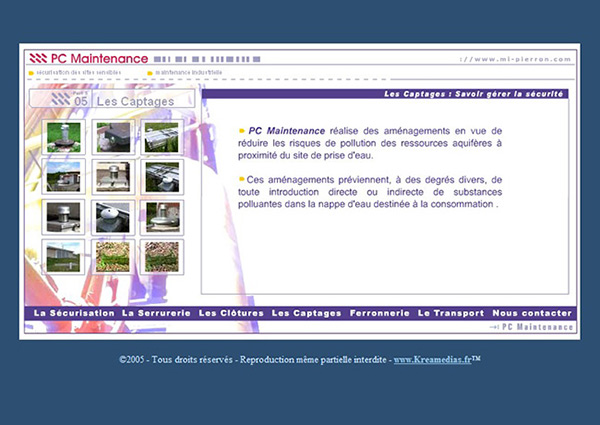Viewport: 600px width, 425px height.
Task: Open second-row left thumbnail with blue sky
Action: [x=64, y=177]
